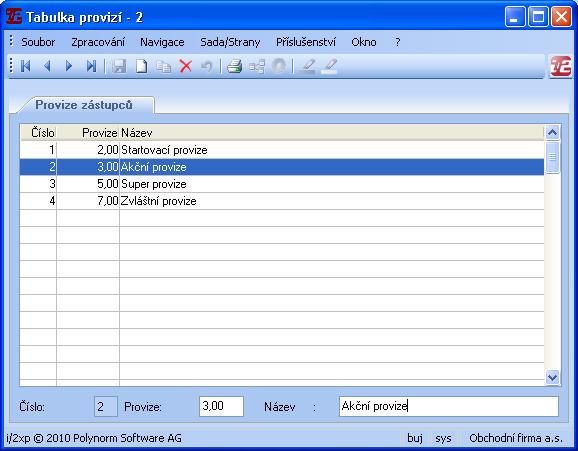This screenshot has height=451, width=578.
Task: Click the scrollbar down arrow
Action: [x=552, y=377]
